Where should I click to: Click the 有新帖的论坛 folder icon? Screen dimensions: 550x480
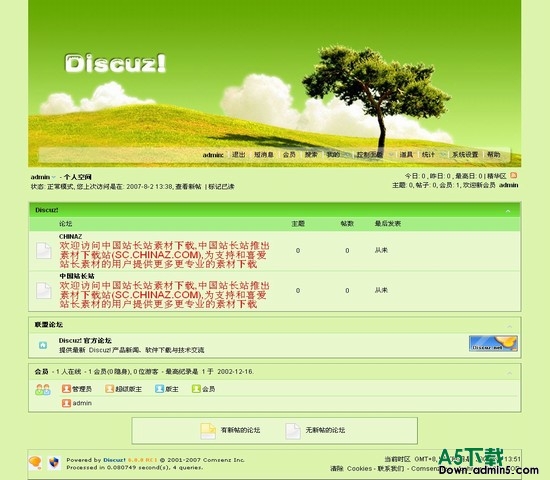tap(208, 431)
